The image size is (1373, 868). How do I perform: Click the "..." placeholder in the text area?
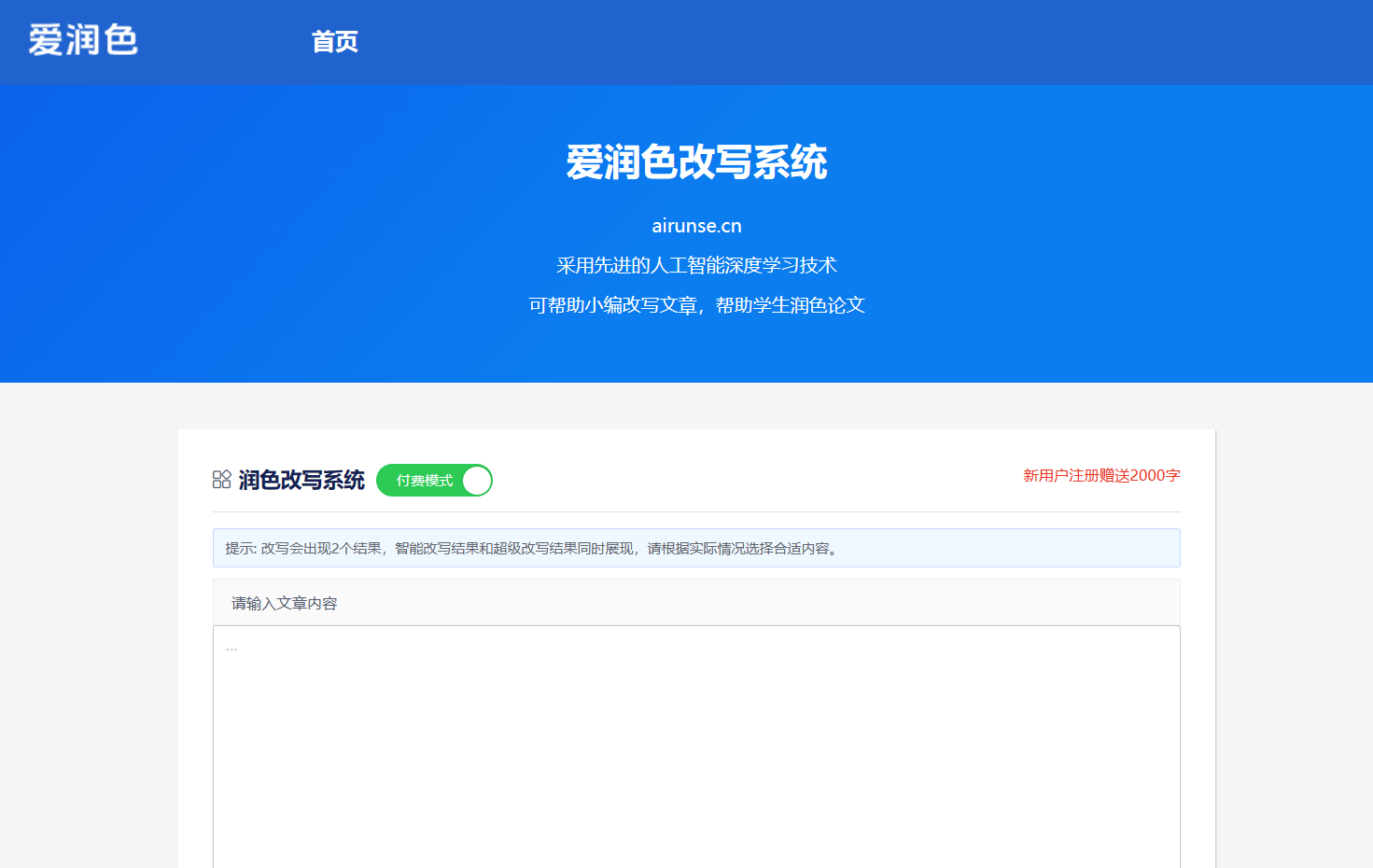coord(231,648)
